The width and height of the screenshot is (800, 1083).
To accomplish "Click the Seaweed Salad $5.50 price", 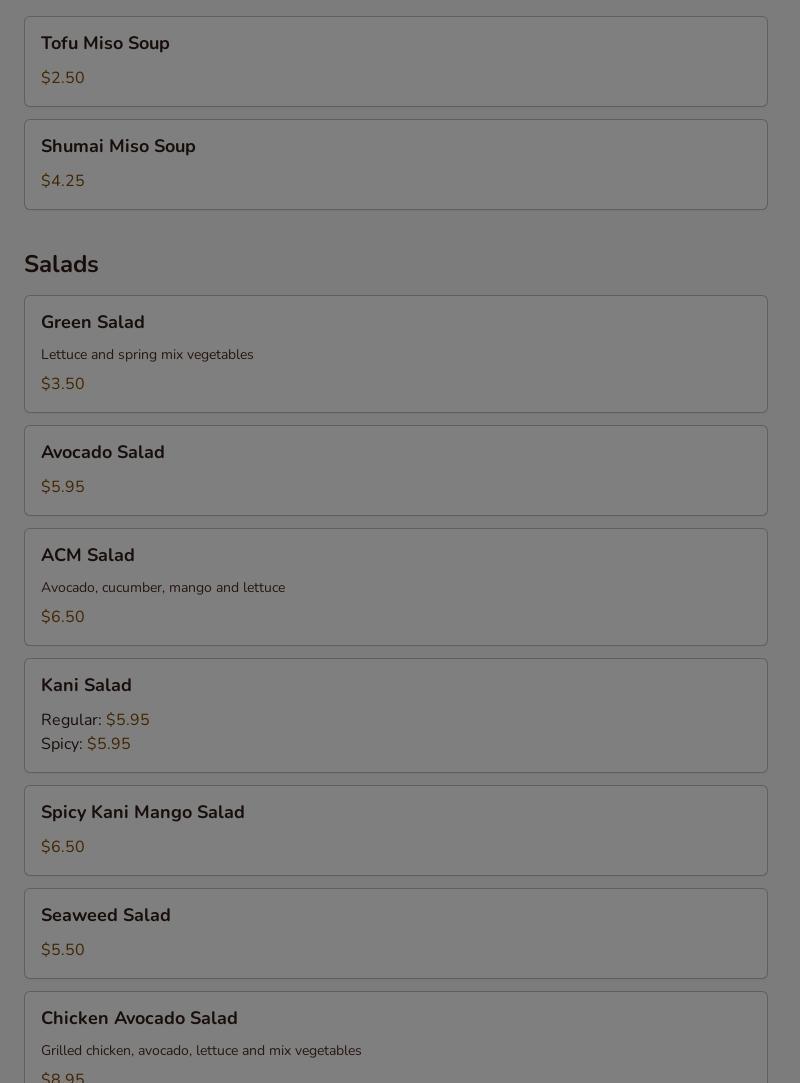I will coord(63,950).
